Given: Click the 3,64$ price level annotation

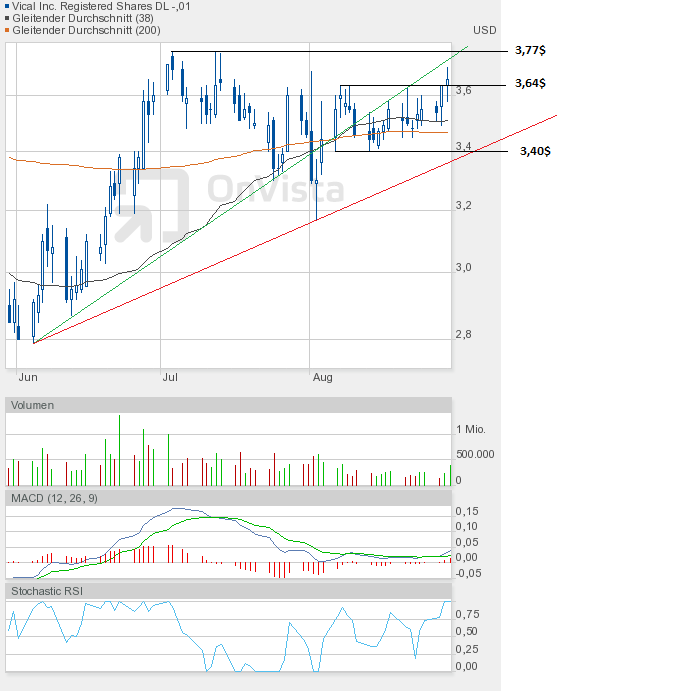Looking at the screenshot, I should (530, 83).
